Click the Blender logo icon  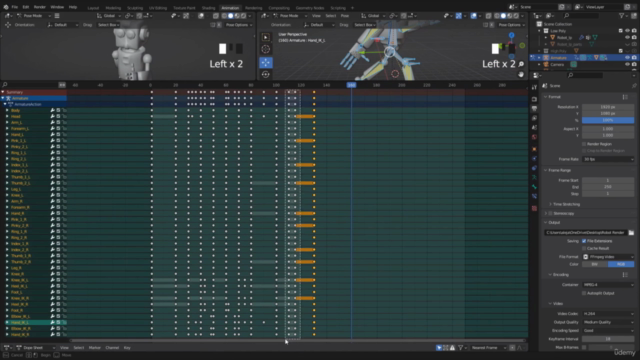coord(6,7)
